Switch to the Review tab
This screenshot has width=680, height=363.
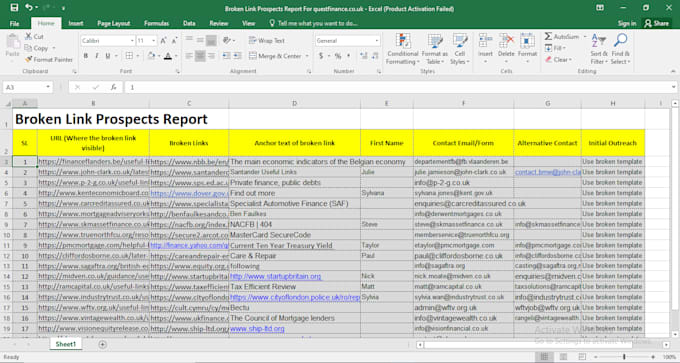tap(219, 23)
